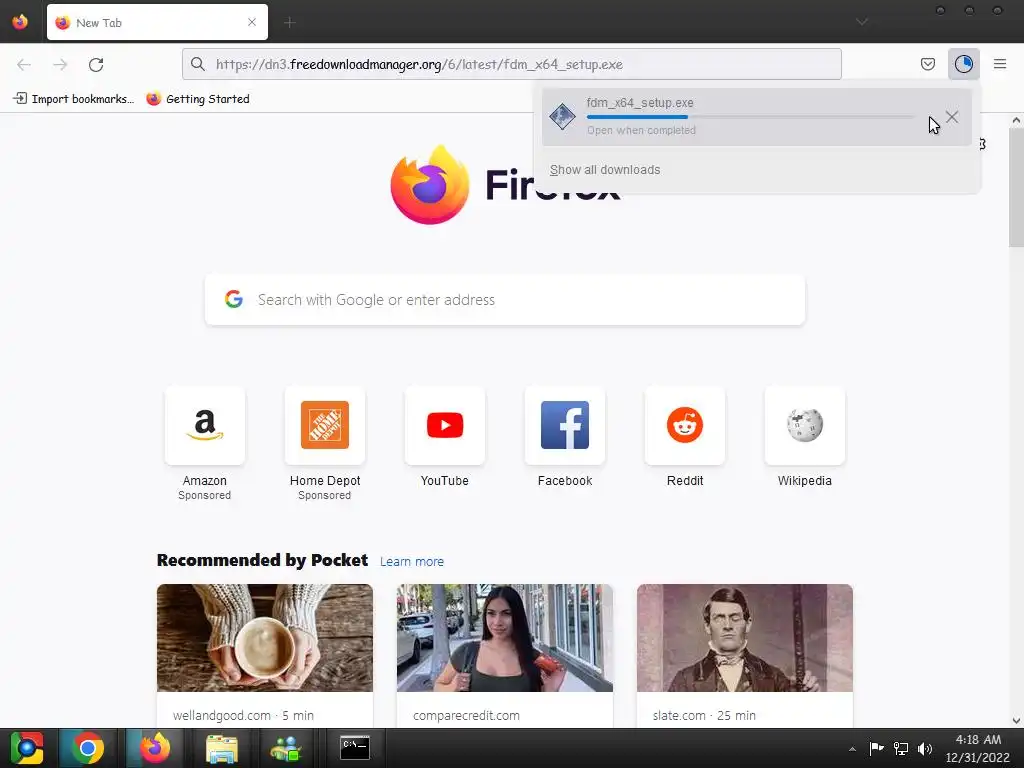Open a new tab with the plus button
This screenshot has height=768, width=1024.
[x=290, y=23]
